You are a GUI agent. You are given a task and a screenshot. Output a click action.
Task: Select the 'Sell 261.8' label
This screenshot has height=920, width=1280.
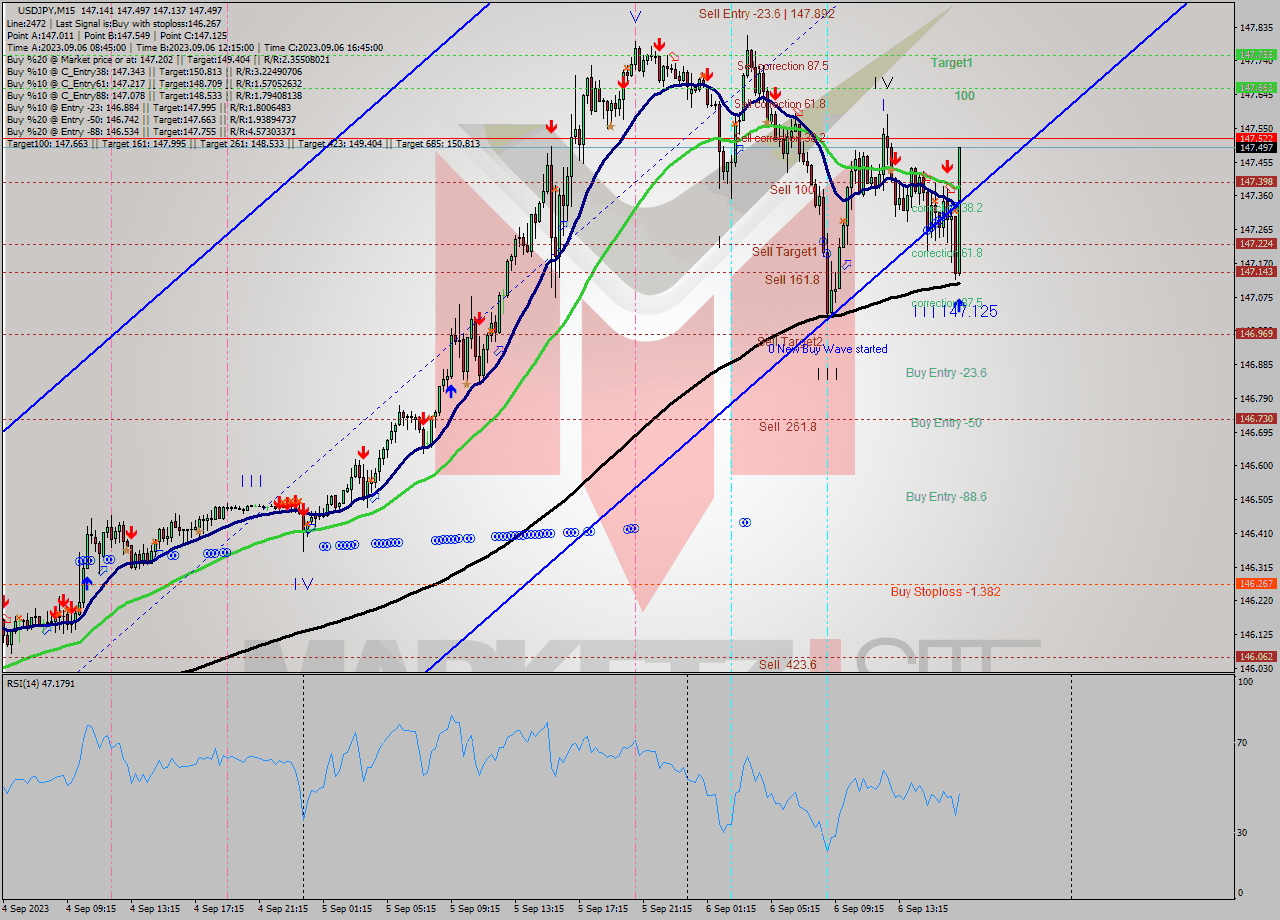tap(787, 426)
